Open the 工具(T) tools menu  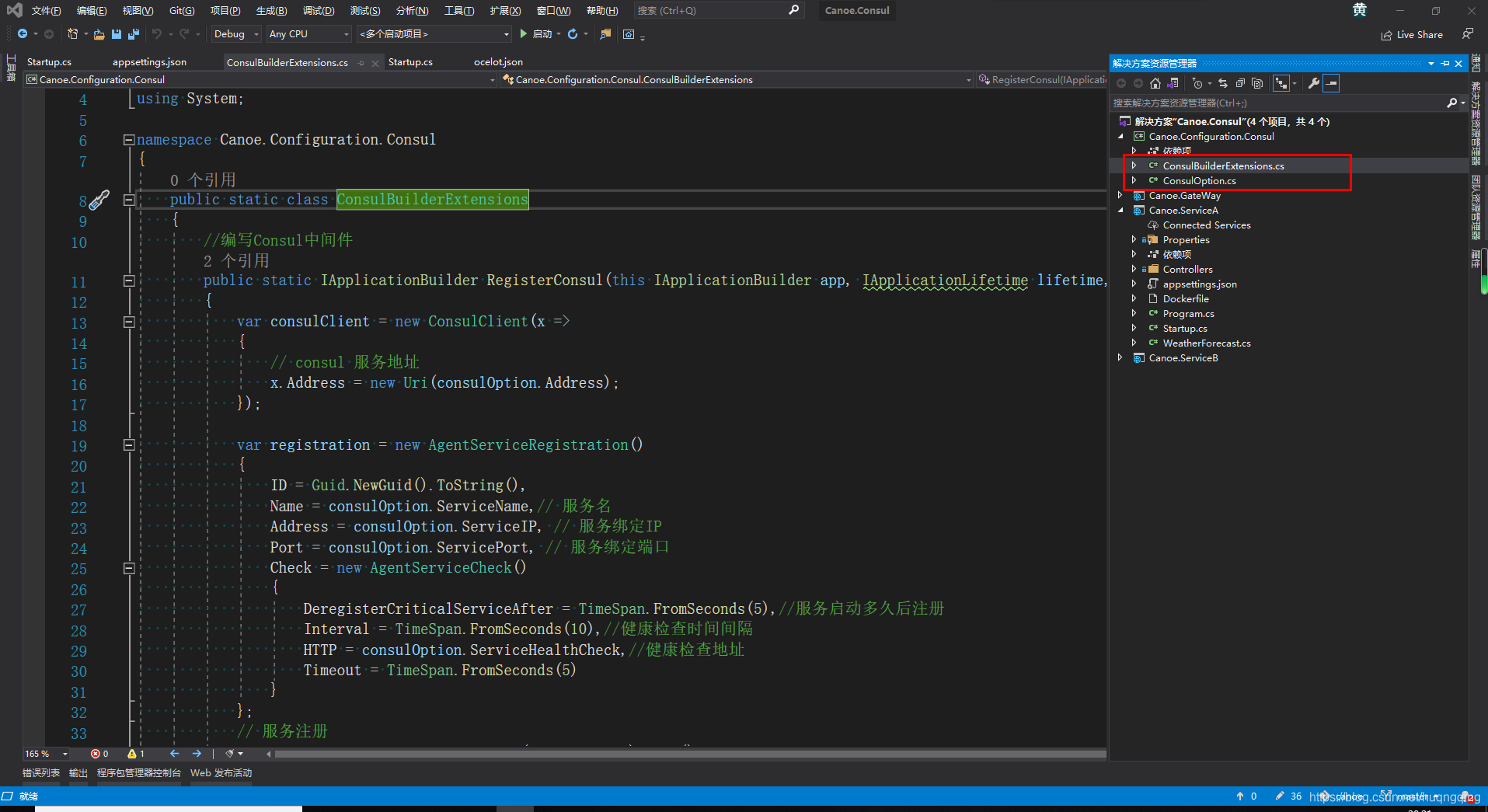459,11
